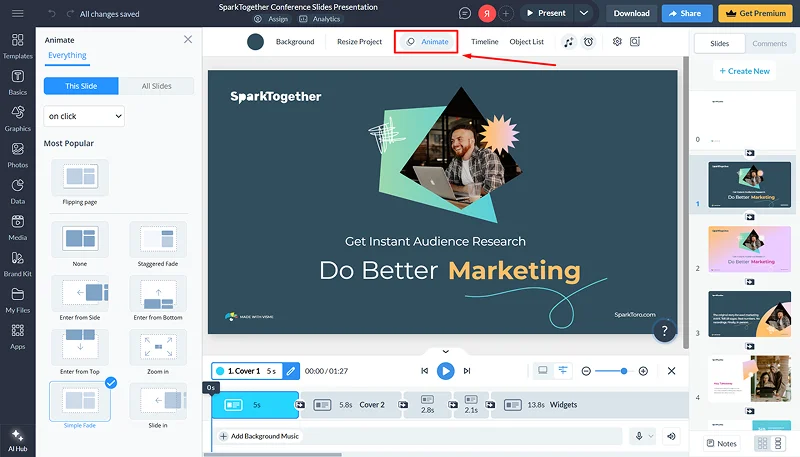Click the music notes icon in toolbar
Screen dimensions: 800x457
click(x=568, y=42)
